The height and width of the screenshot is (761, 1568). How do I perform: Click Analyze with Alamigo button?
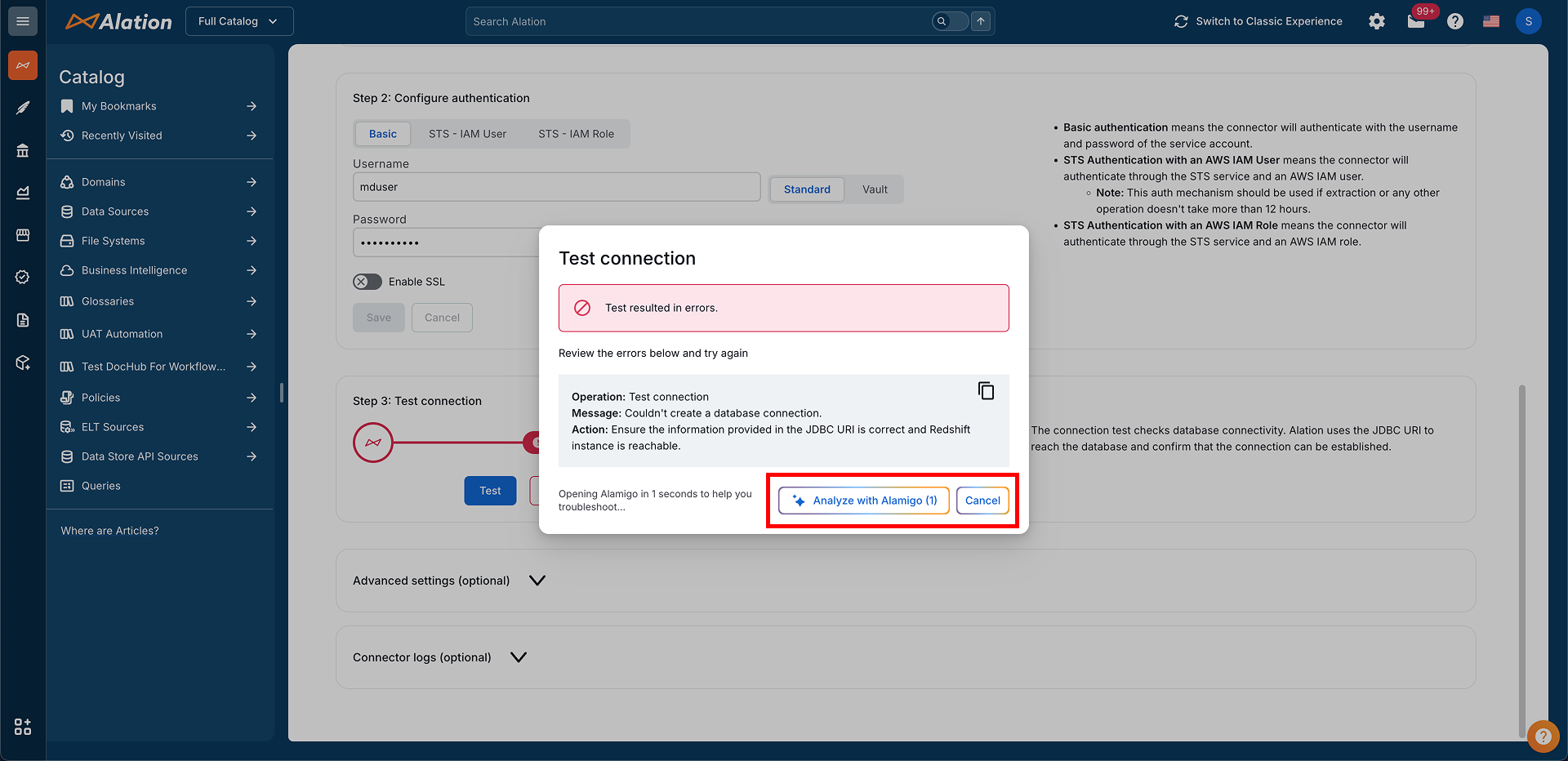(x=864, y=501)
